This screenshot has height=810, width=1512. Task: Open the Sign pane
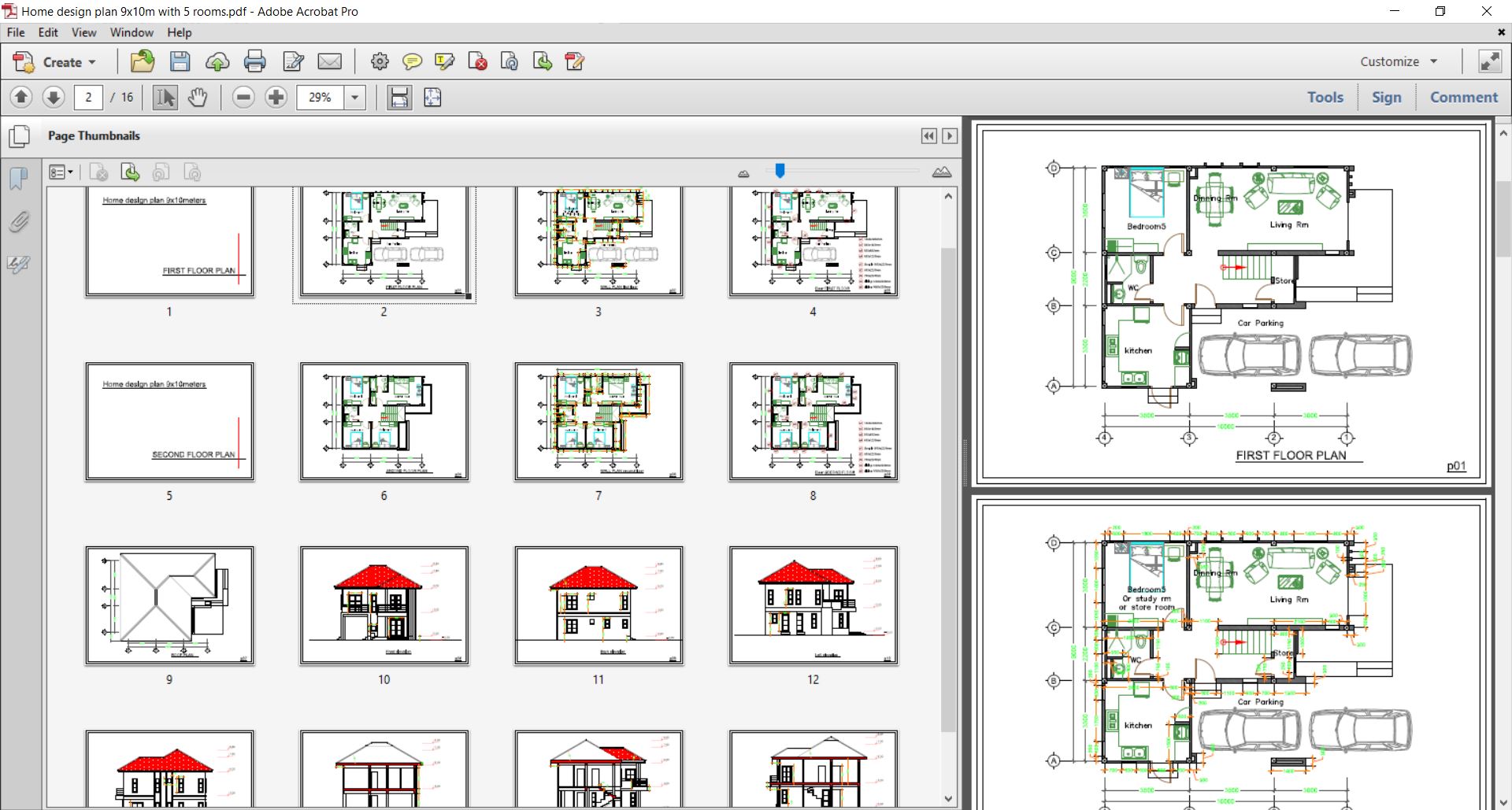click(x=1386, y=97)
